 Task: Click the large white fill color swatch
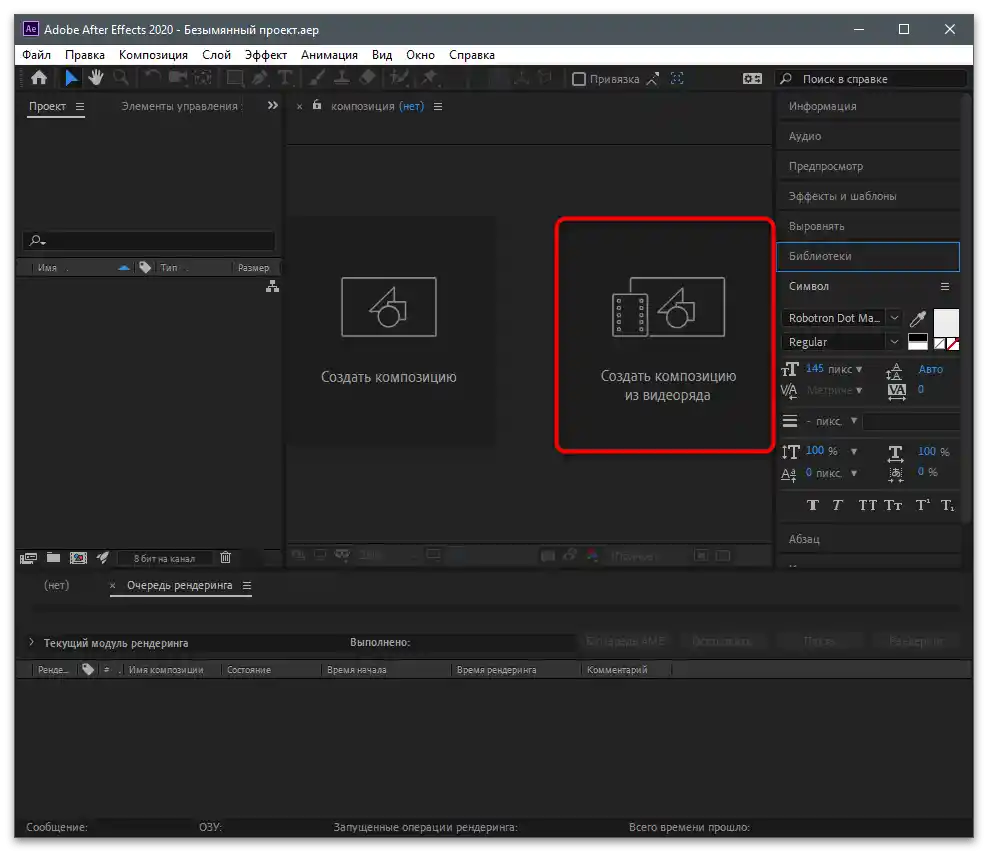tap(945, 323)
